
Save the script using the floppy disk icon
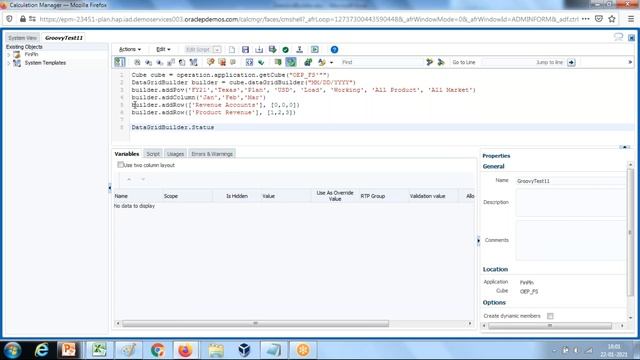coord(245,49)
